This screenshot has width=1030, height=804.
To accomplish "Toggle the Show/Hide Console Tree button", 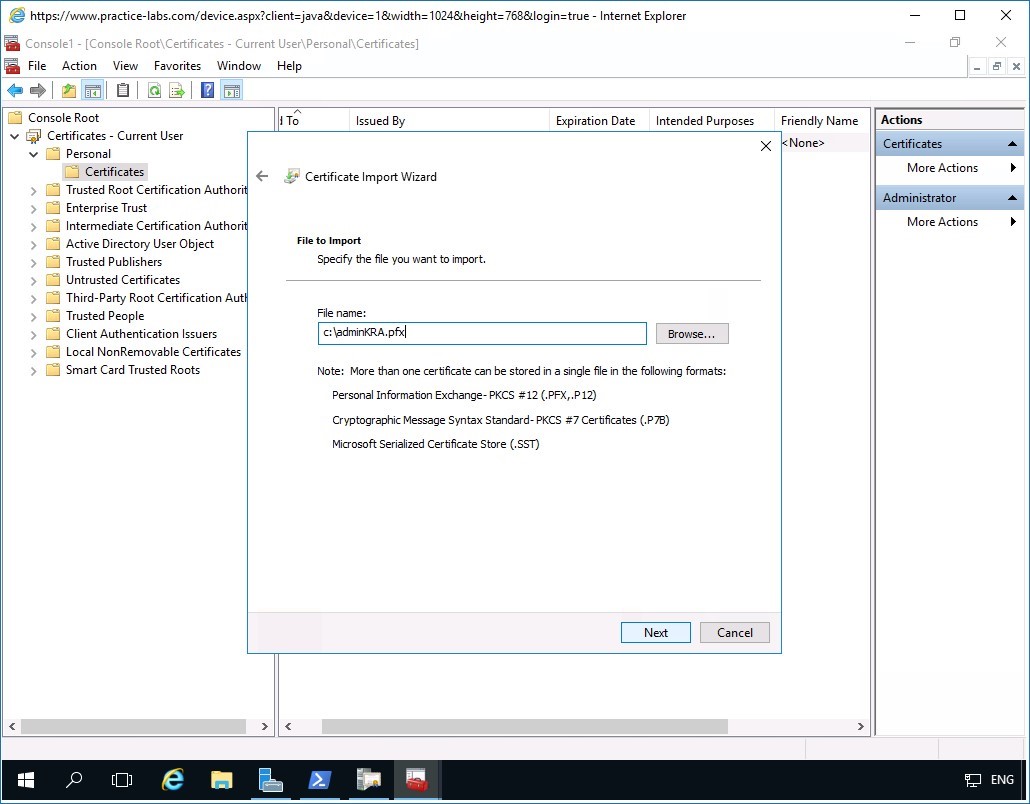I will (x=93, y=91).
